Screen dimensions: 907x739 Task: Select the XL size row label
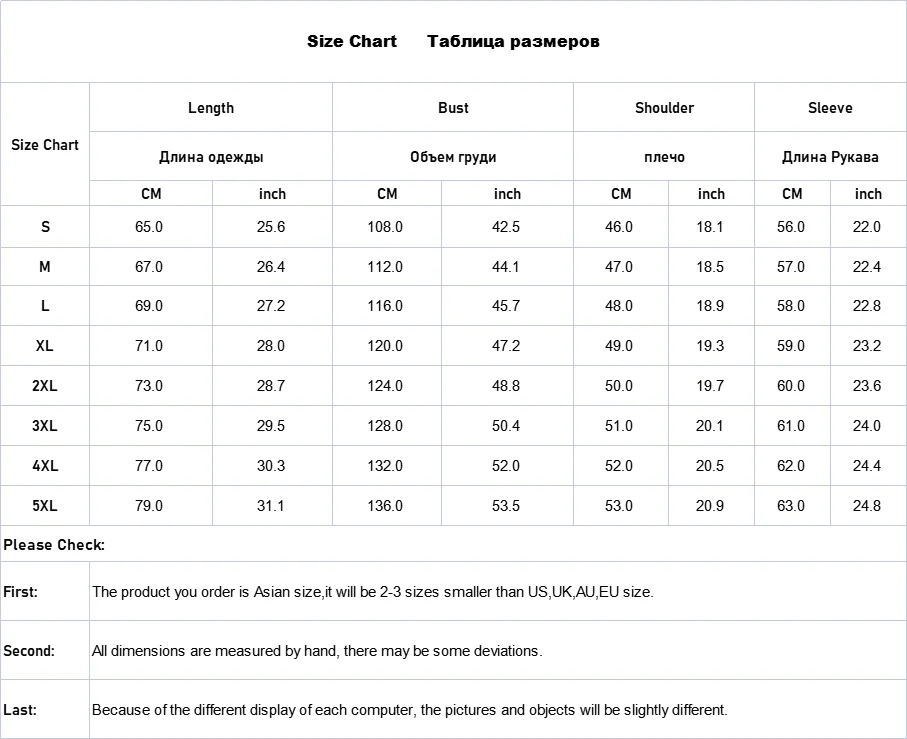[x=45, y=346]
